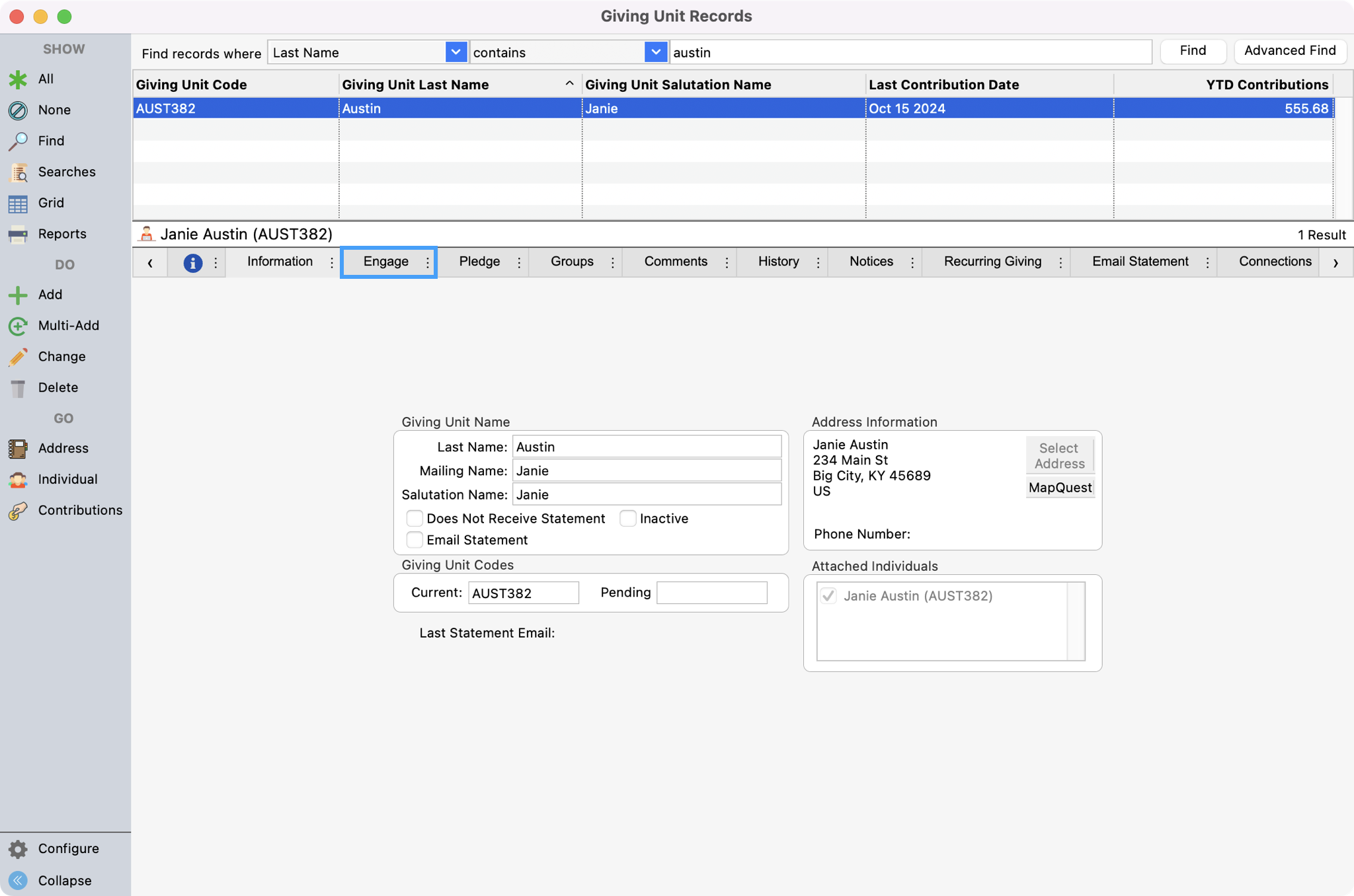Open the Recurring Giving tab

(x=992, y=262)
